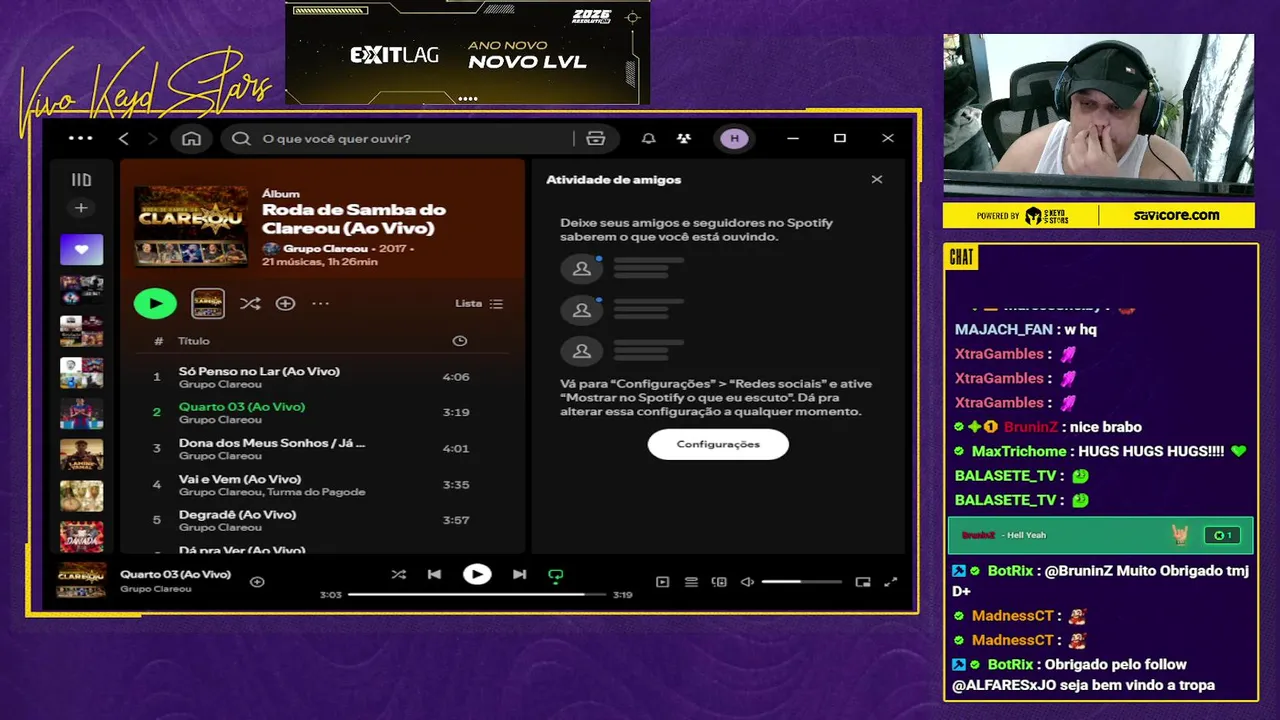The image size is (1280, 720).
Task: Open the three-dot app menu
Action: pyautogui.click(x=81, y=139)
